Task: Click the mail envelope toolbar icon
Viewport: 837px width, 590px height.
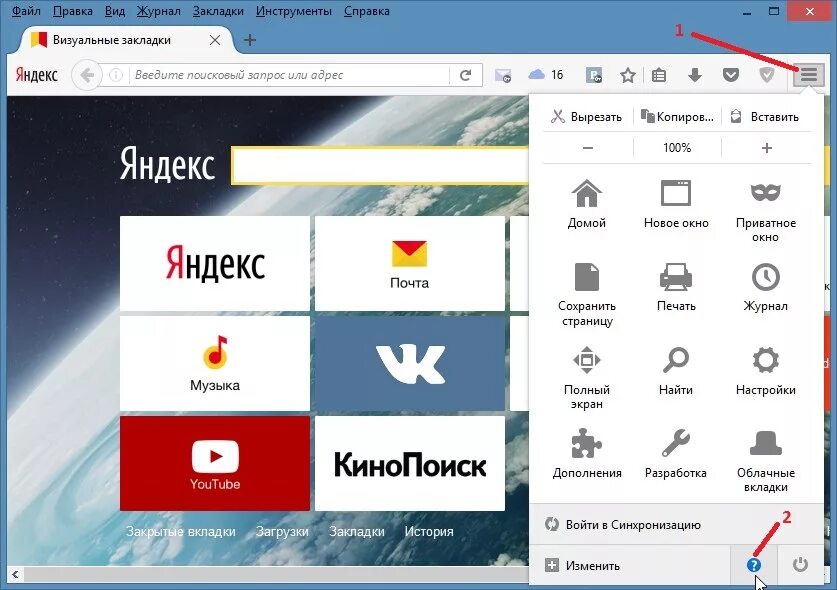Action: point(503,75)
